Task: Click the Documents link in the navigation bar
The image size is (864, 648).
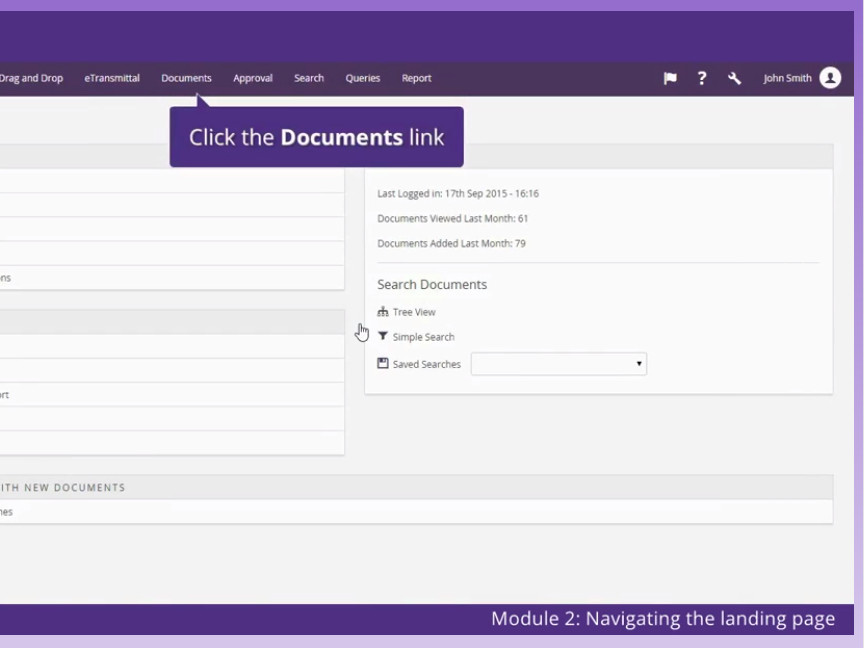Action: [x=186, y=78]
